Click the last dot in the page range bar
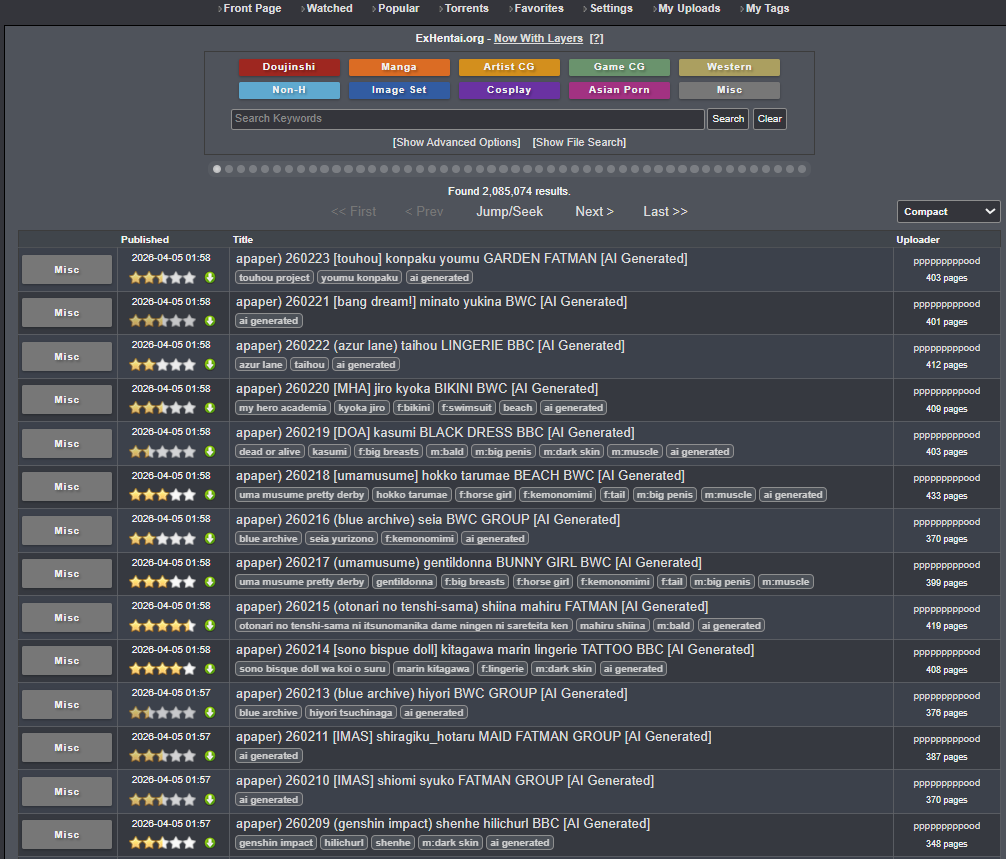1006x859 pixels. (x=802, y=169)
